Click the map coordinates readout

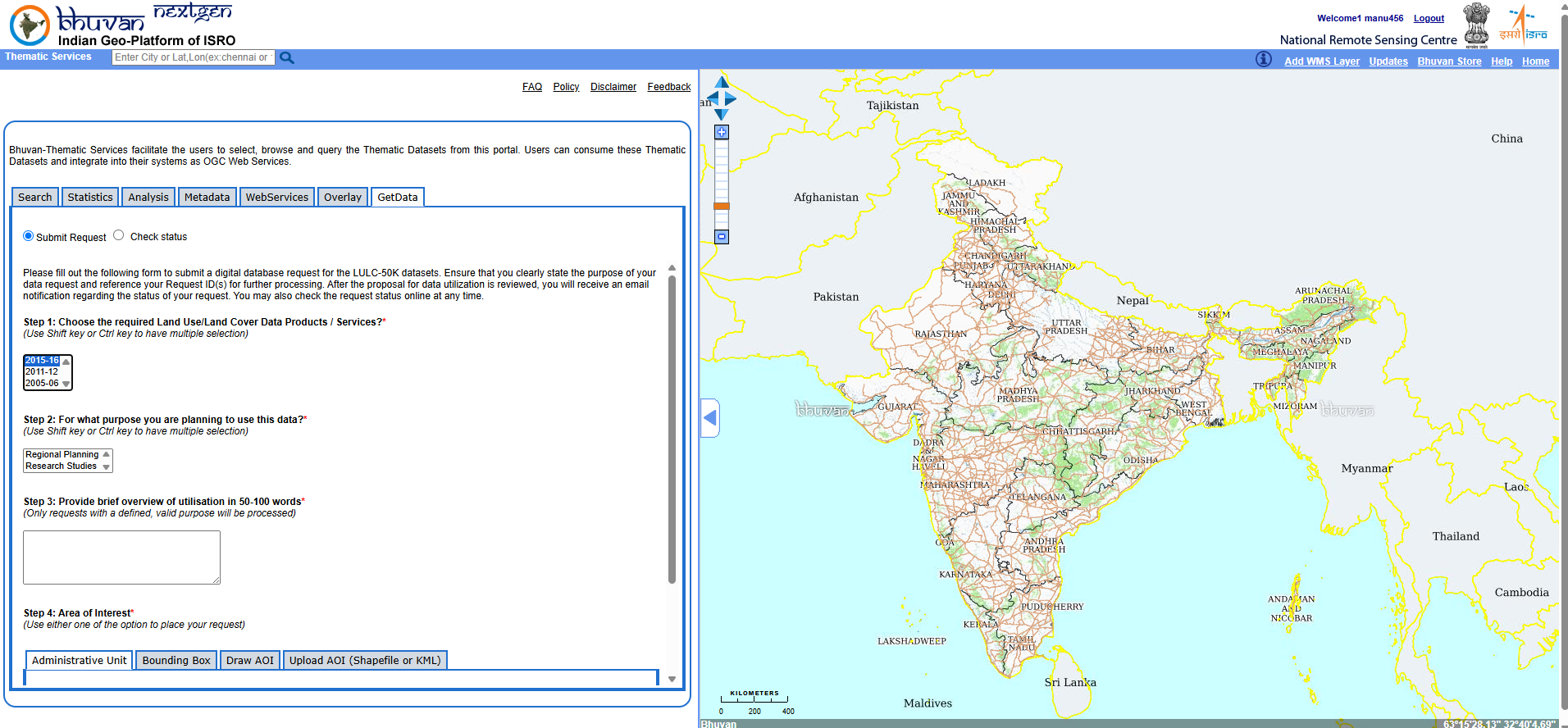pos(1499,724)
